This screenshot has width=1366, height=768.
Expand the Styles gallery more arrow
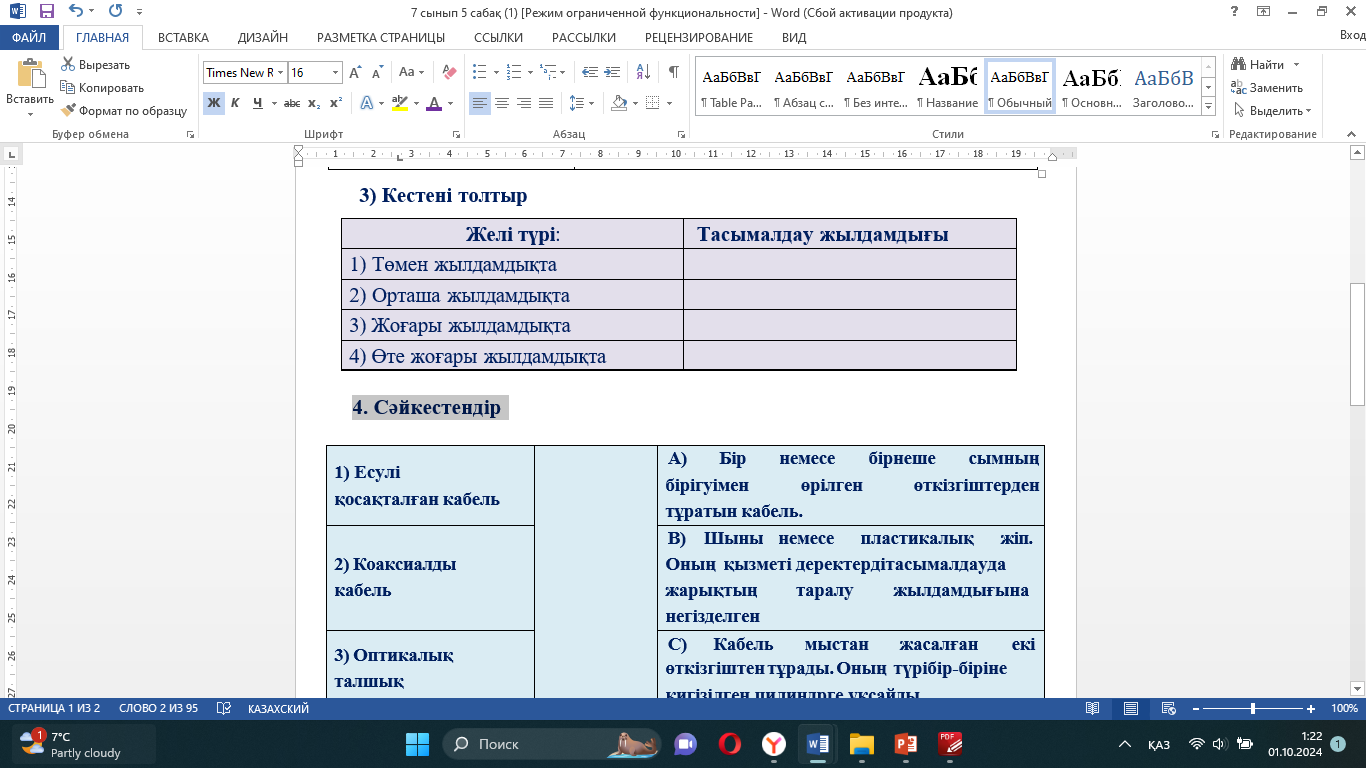coord(1208,106)
